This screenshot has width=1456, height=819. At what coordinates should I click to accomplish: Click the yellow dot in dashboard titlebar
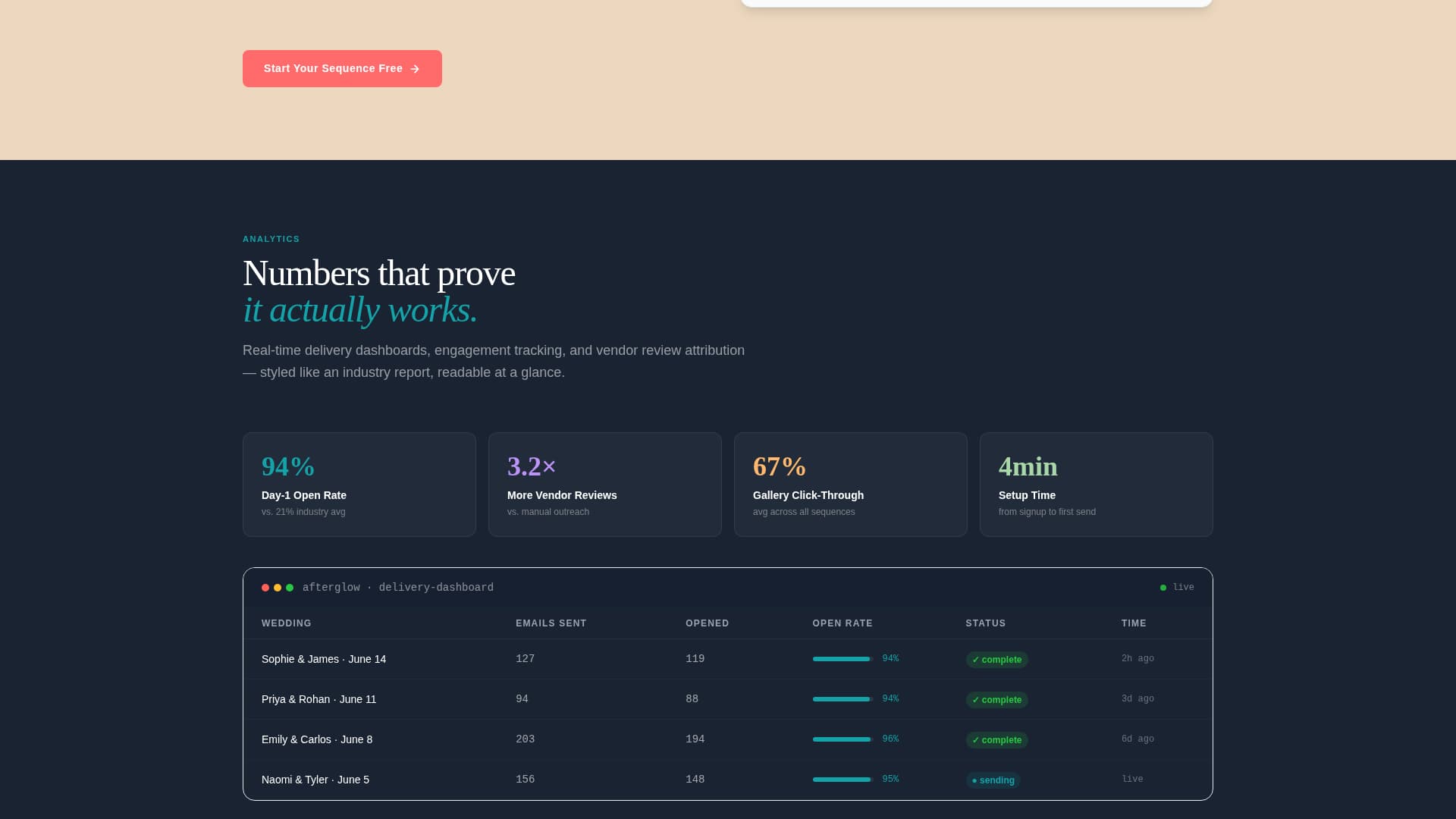[278, 588]
